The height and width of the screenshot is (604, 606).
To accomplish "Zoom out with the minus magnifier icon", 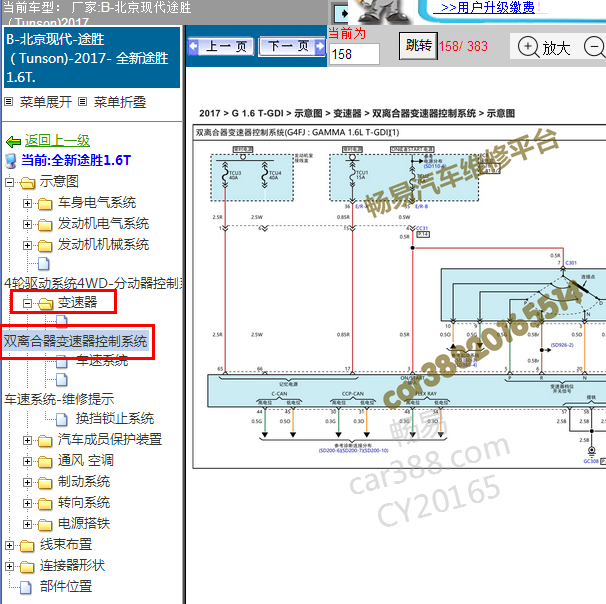I will click(x=594, y=47).
